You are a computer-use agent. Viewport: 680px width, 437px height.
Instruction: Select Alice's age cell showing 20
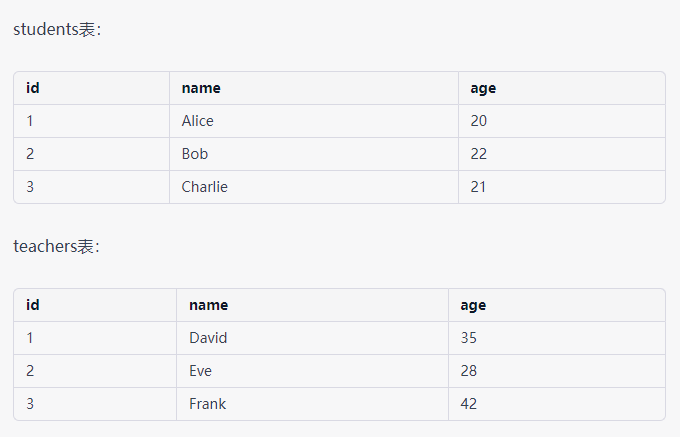[x=479, y=121]
